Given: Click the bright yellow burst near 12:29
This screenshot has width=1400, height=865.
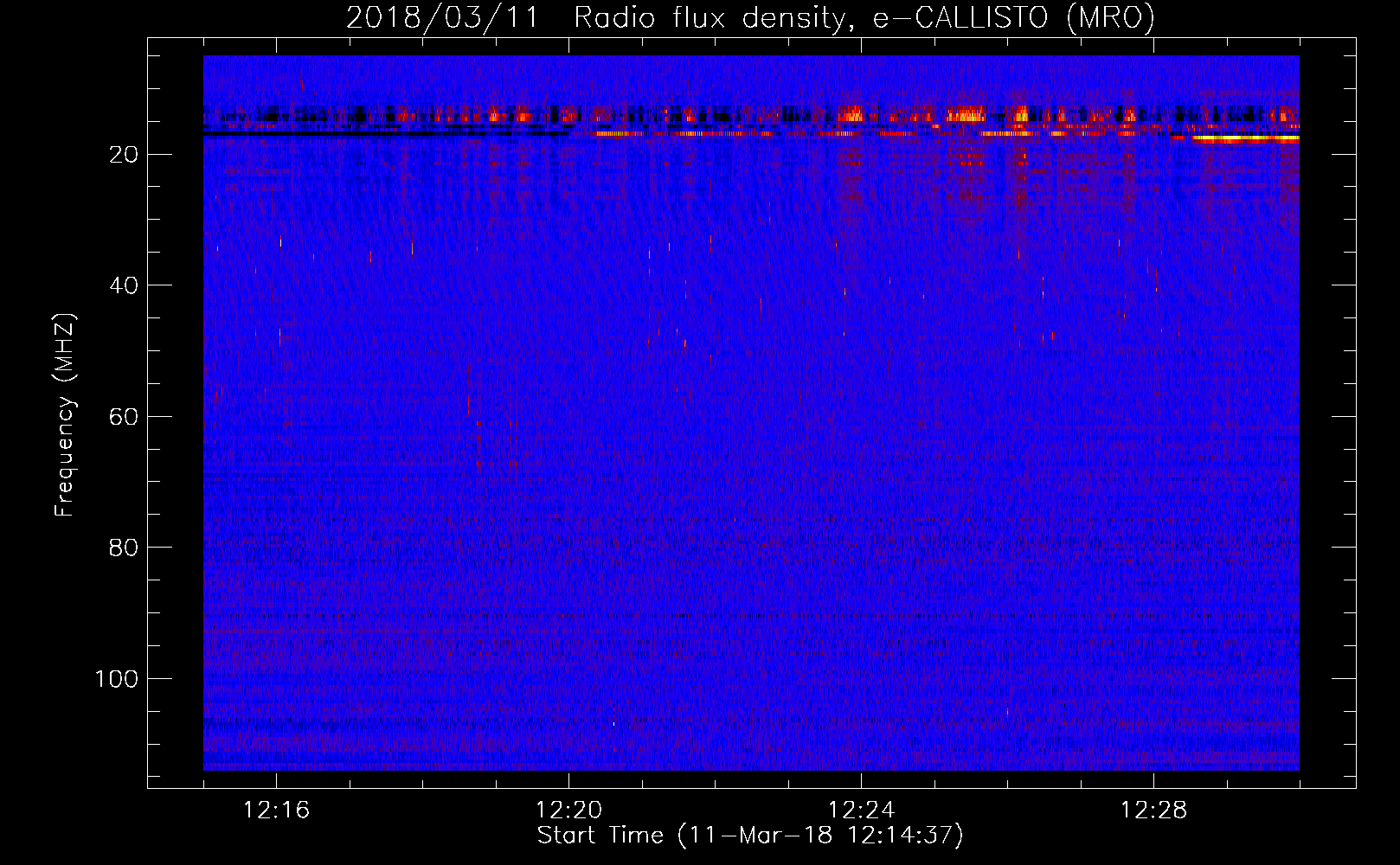Looking at the screenshot, I should click(x=1244, y=138).
